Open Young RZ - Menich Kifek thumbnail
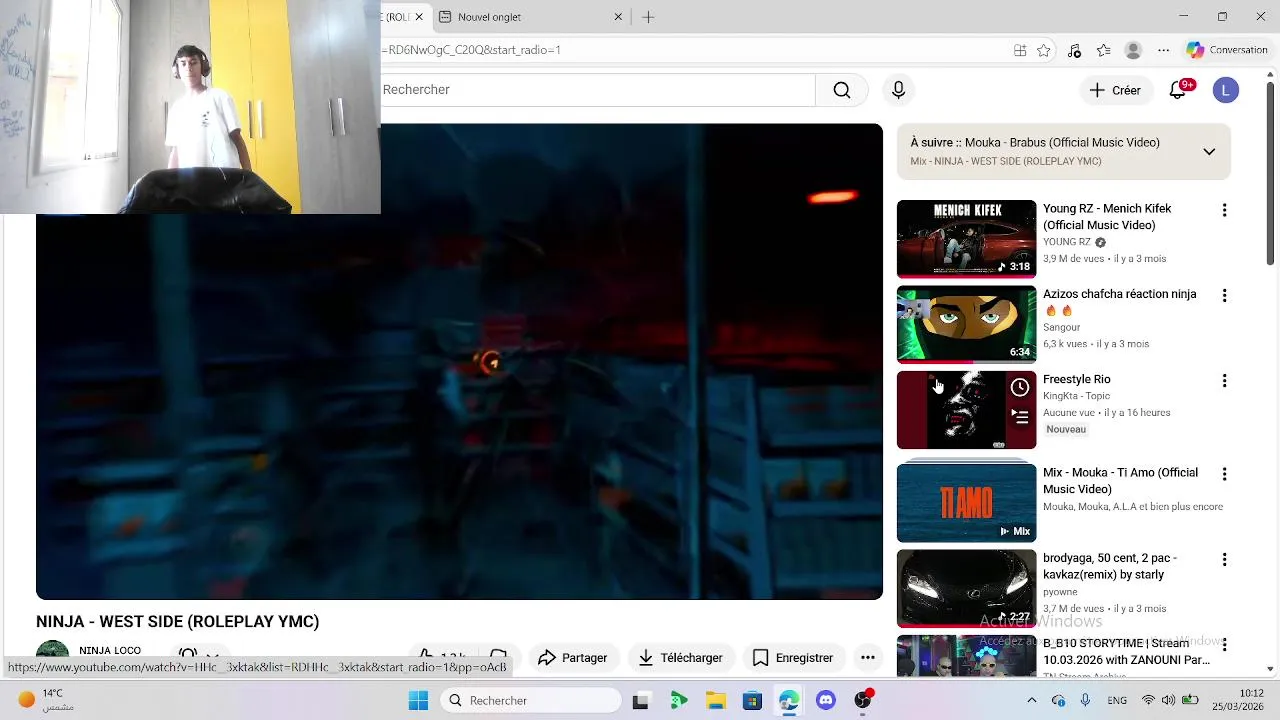1280x720 pixels. (x=966, y=238)
